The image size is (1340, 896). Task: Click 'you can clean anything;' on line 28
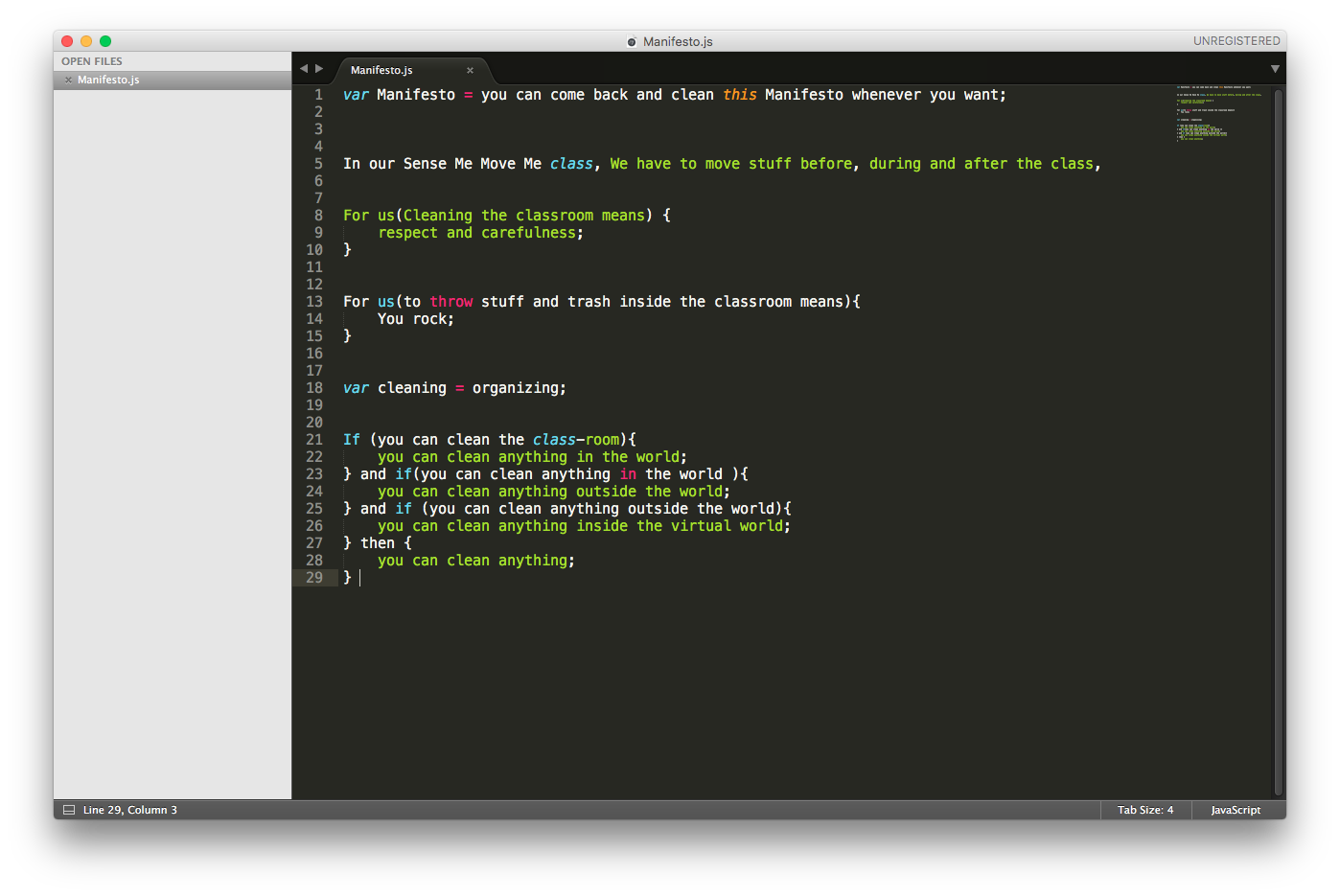(476, 561)
